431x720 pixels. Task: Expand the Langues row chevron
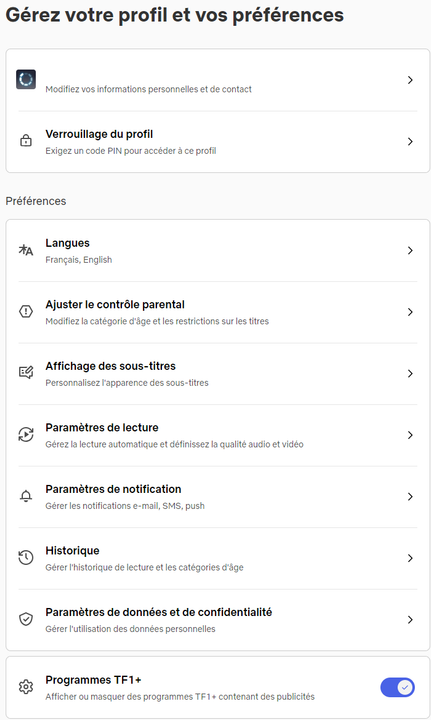tap(410, 250)
